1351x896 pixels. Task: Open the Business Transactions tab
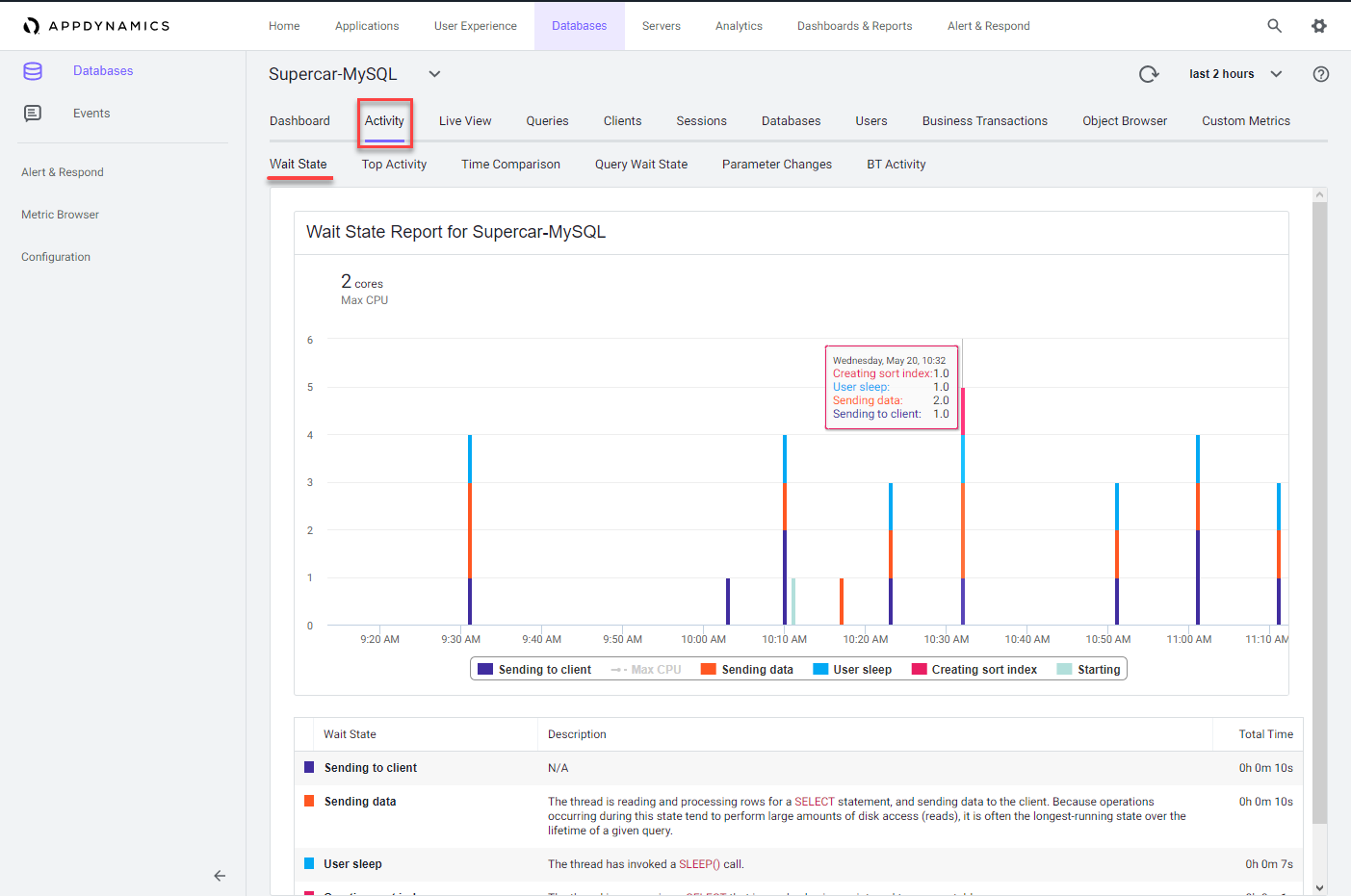click(x=985, y=121)
